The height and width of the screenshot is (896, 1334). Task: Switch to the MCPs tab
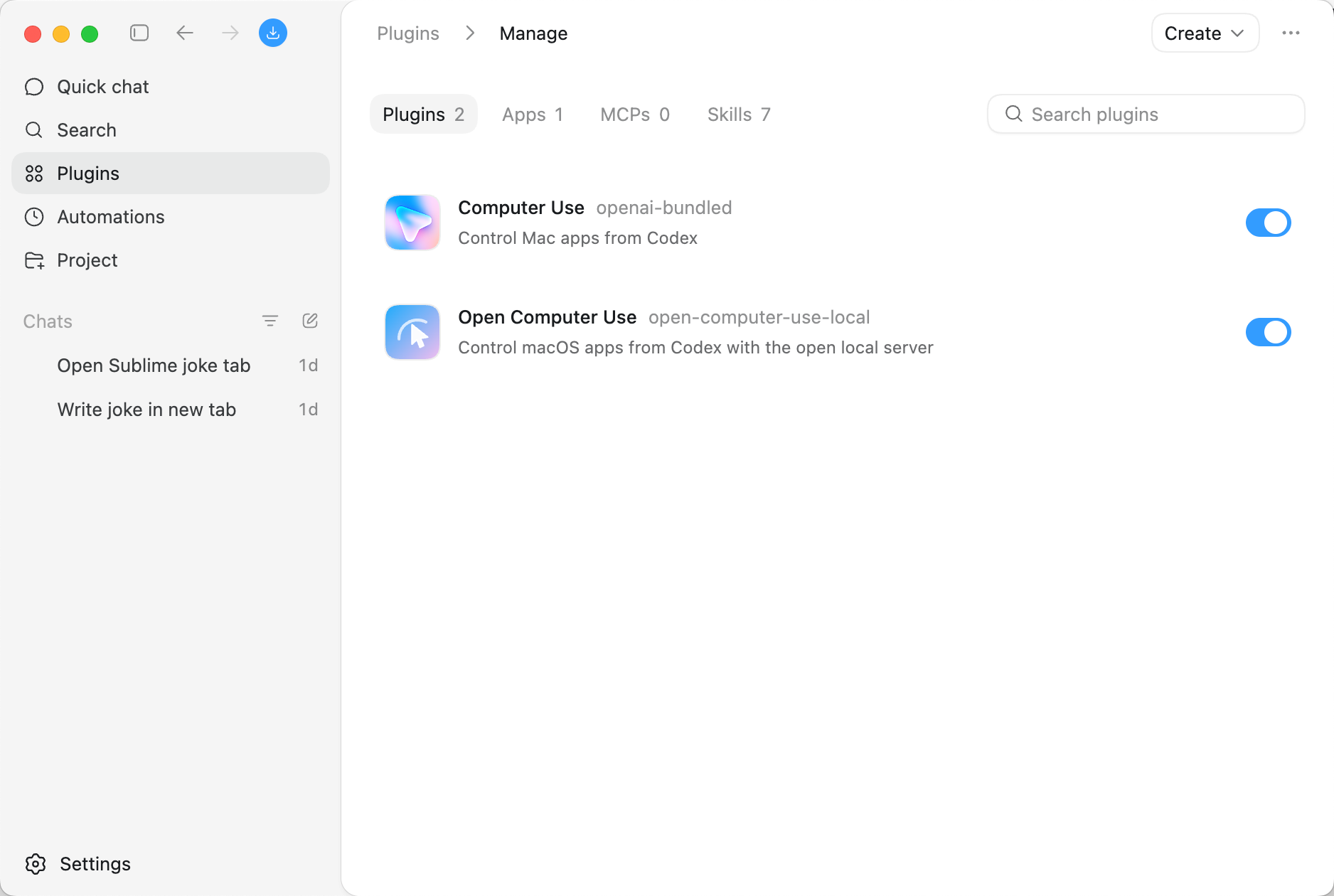634,114
